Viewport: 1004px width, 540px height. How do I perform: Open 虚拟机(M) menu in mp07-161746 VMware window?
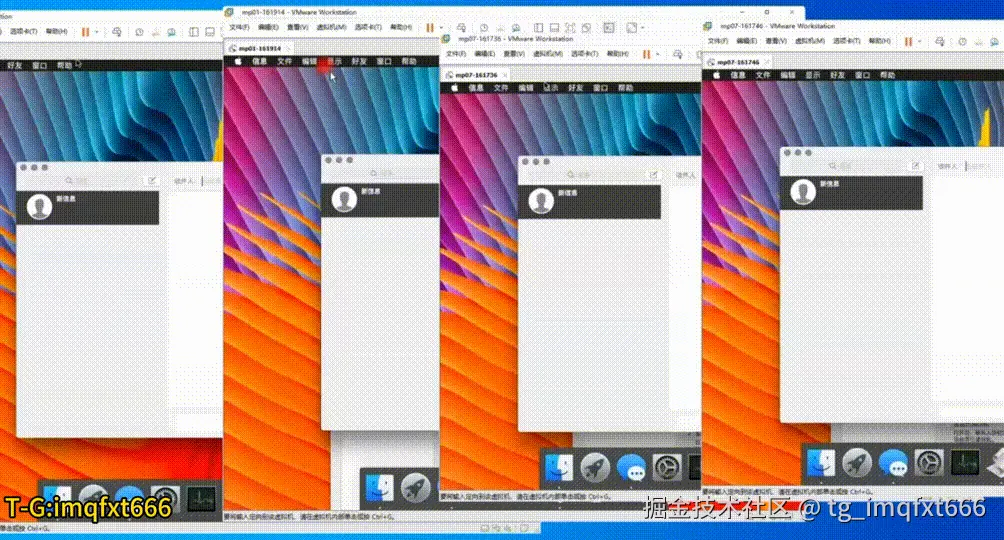809,41
